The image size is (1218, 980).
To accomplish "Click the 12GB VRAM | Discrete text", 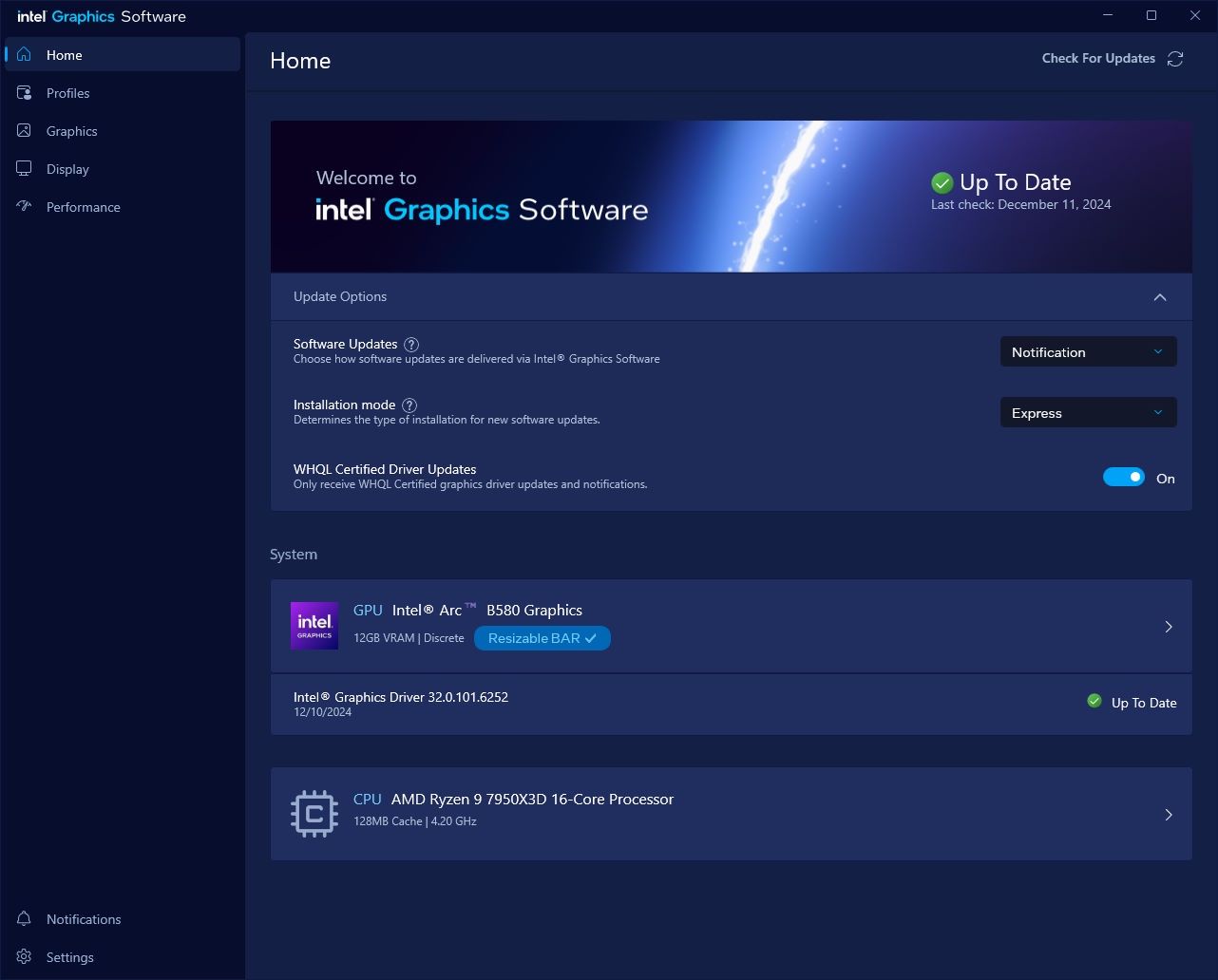I will point(409,638).
